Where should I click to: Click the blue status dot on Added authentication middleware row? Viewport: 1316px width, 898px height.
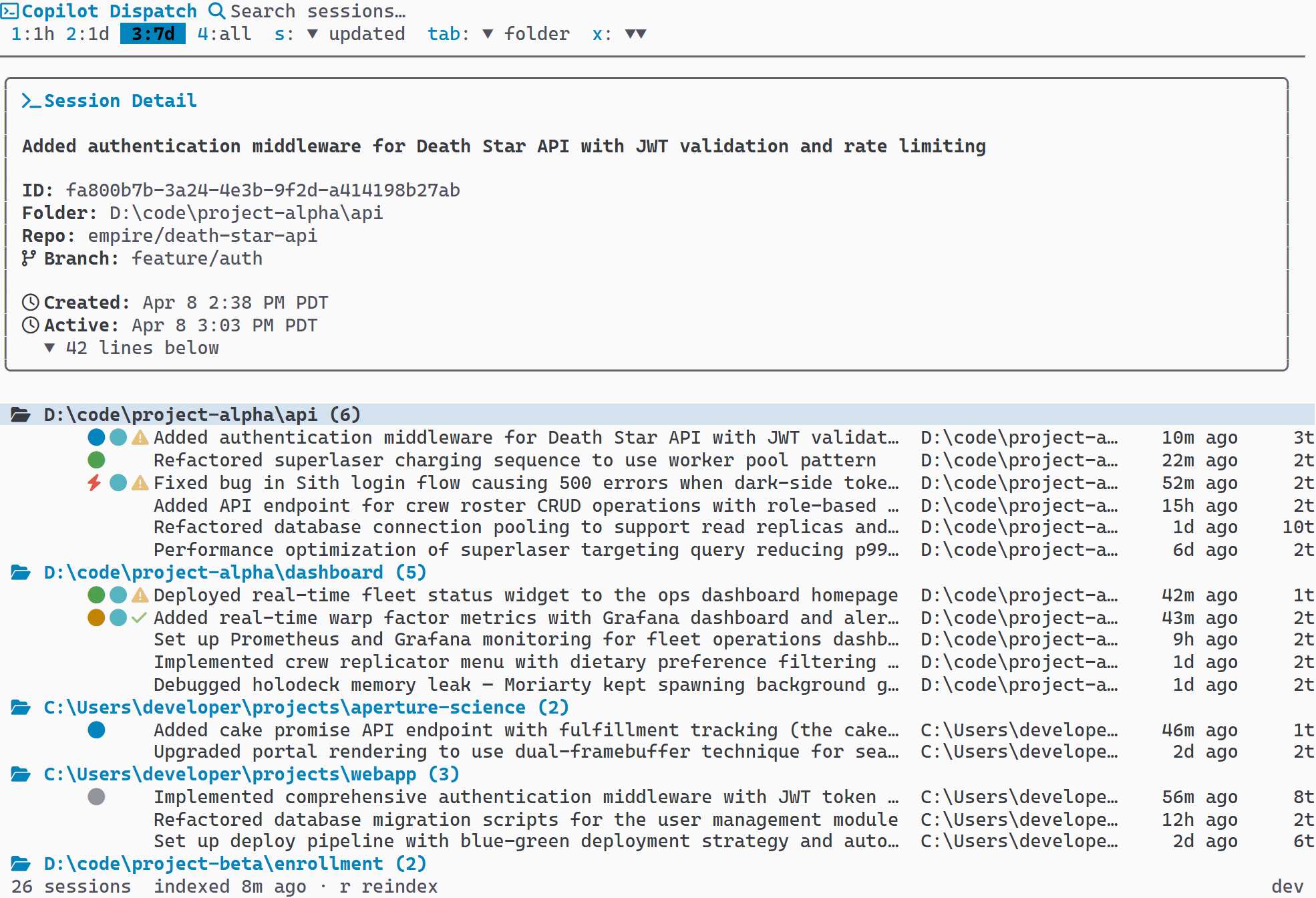(96, 438)
